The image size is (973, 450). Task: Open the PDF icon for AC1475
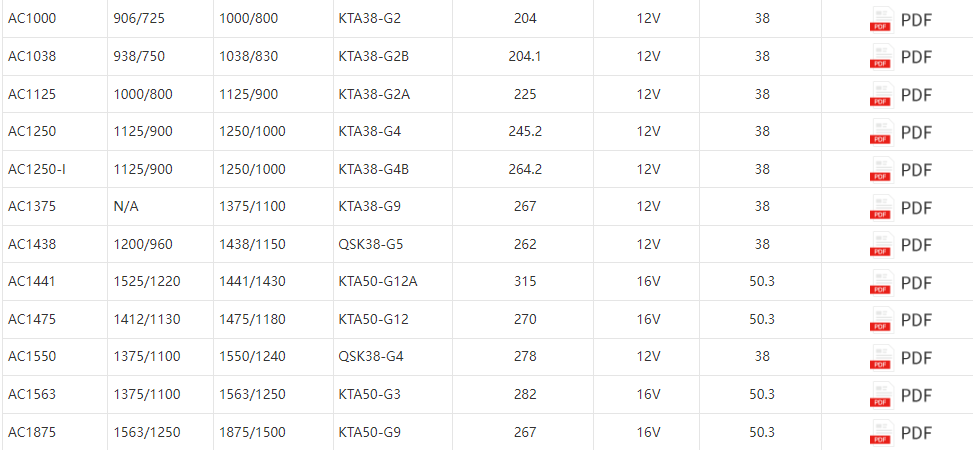(x=881, y=320)
